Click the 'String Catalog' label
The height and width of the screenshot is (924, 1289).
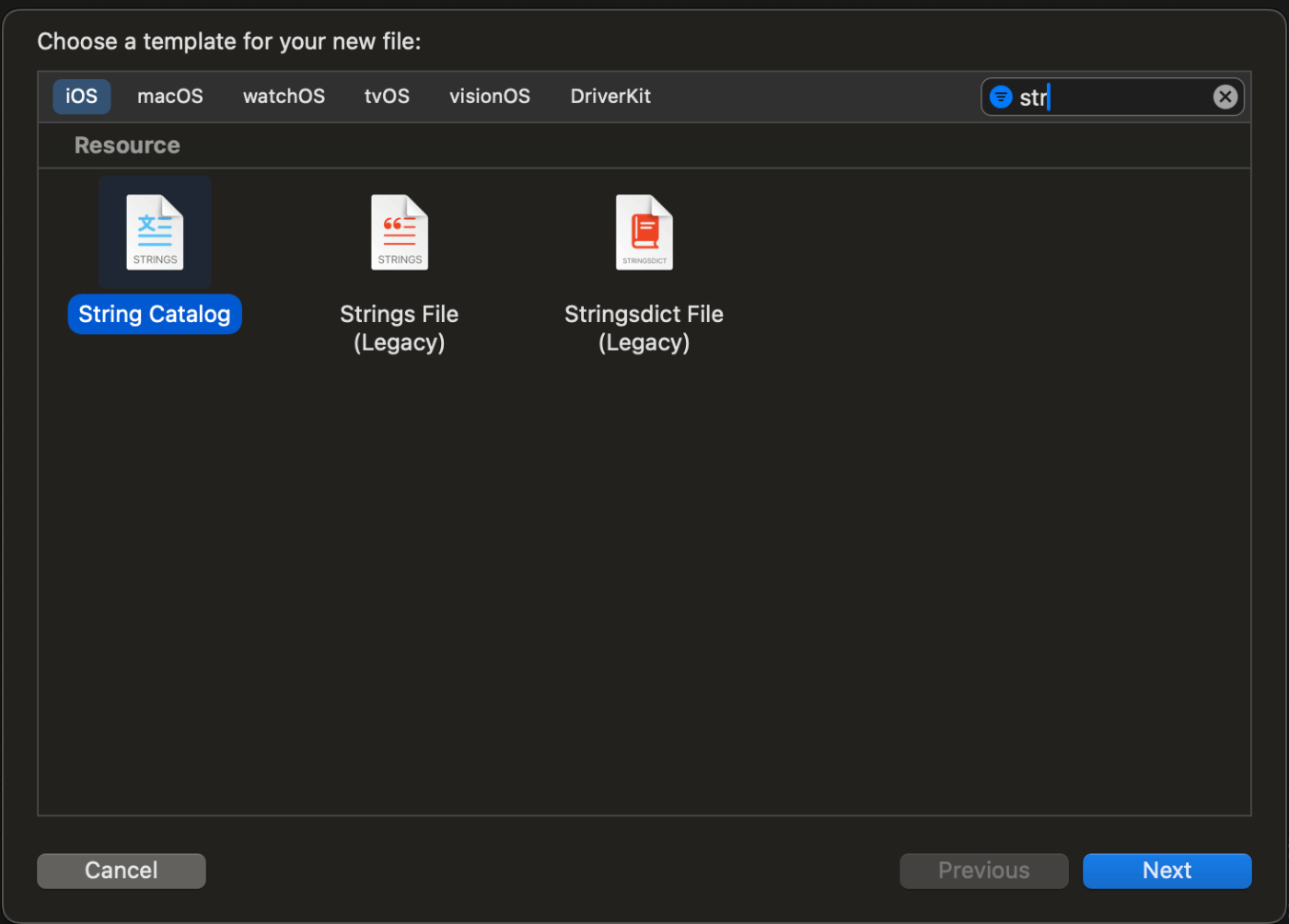(x=155, y=314)
